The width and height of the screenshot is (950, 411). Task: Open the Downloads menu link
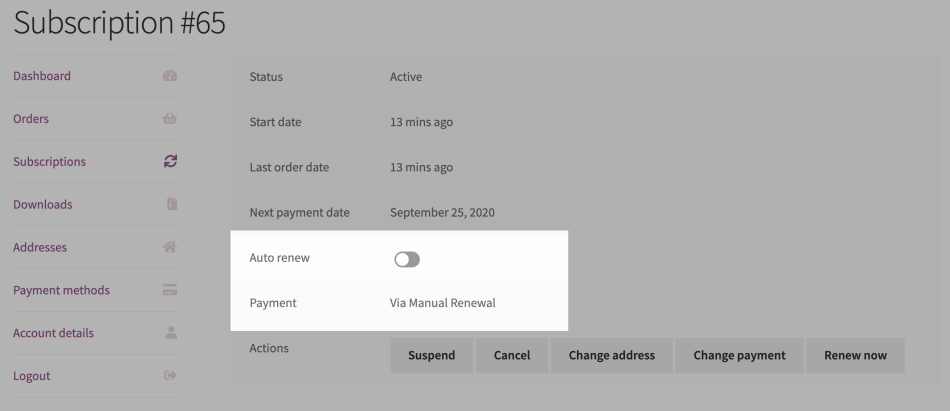(43, 205)
